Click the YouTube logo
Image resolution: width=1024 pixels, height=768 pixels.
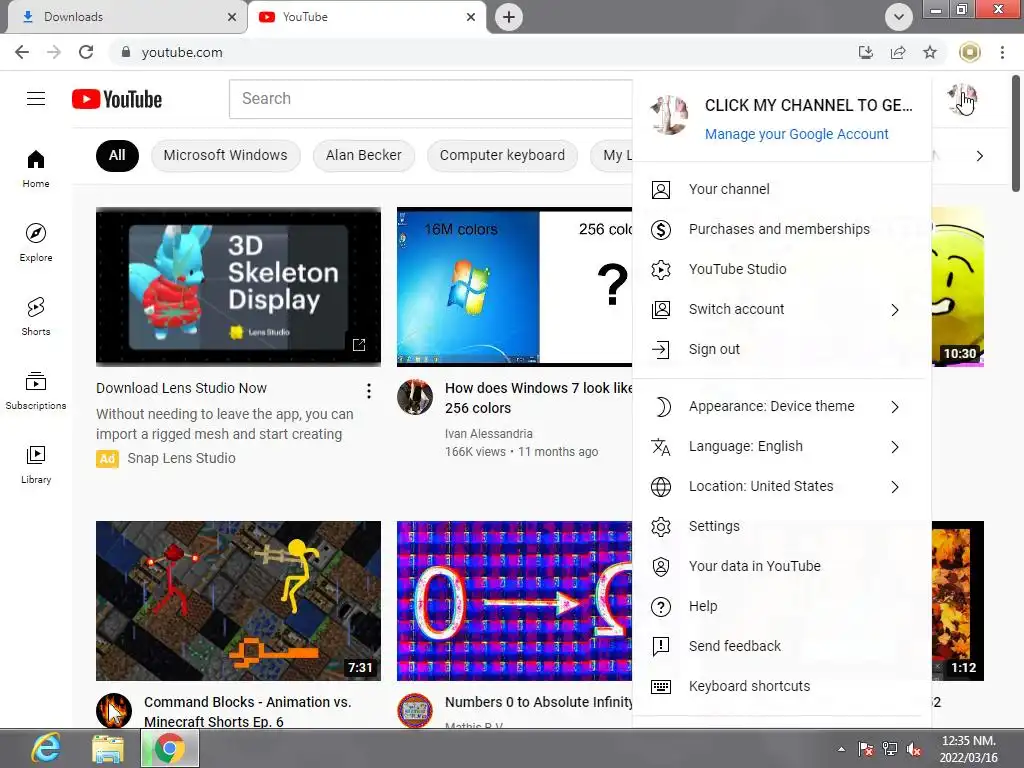coord(117,99)
